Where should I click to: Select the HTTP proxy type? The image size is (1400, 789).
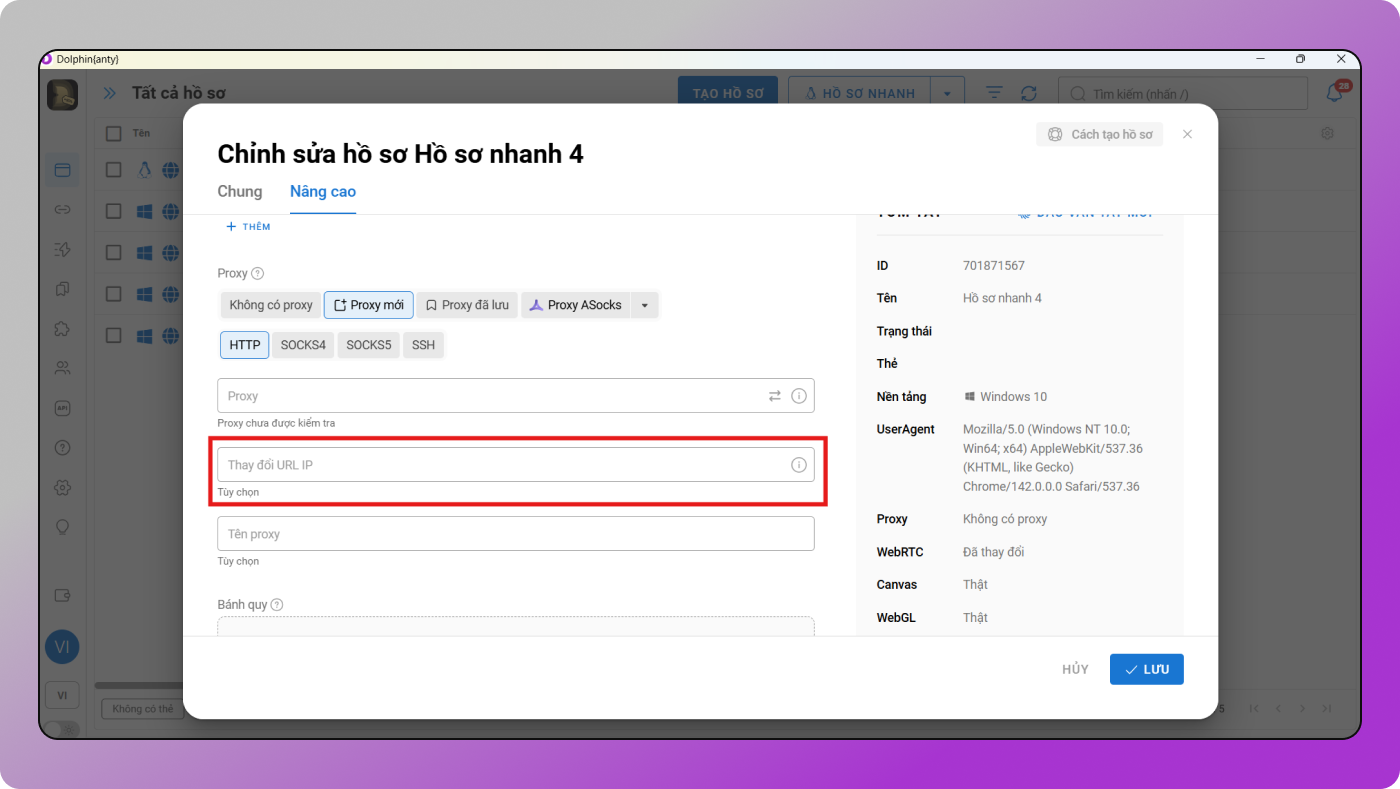point(244,345)
